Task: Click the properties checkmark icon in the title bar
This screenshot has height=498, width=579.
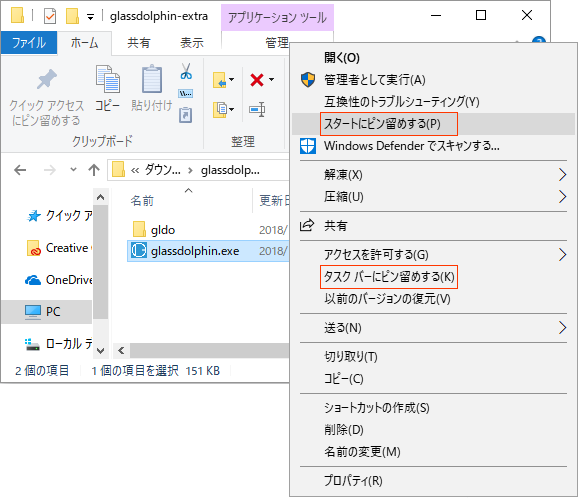Action: tap(50, 16)
